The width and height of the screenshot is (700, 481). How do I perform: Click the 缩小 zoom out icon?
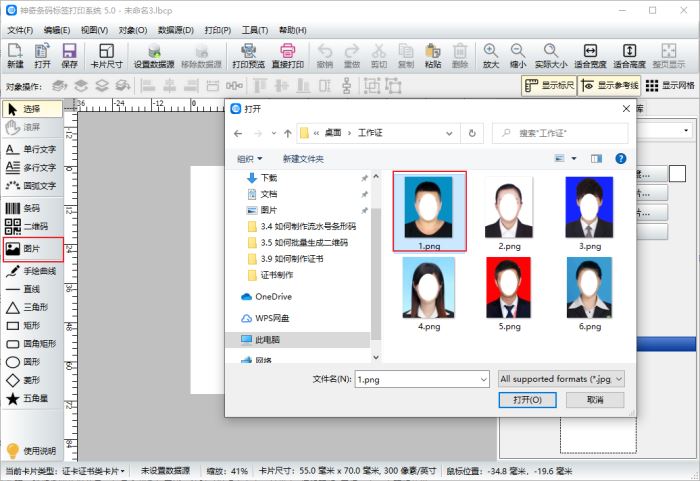pyautogui.click(x=518, y=55)
